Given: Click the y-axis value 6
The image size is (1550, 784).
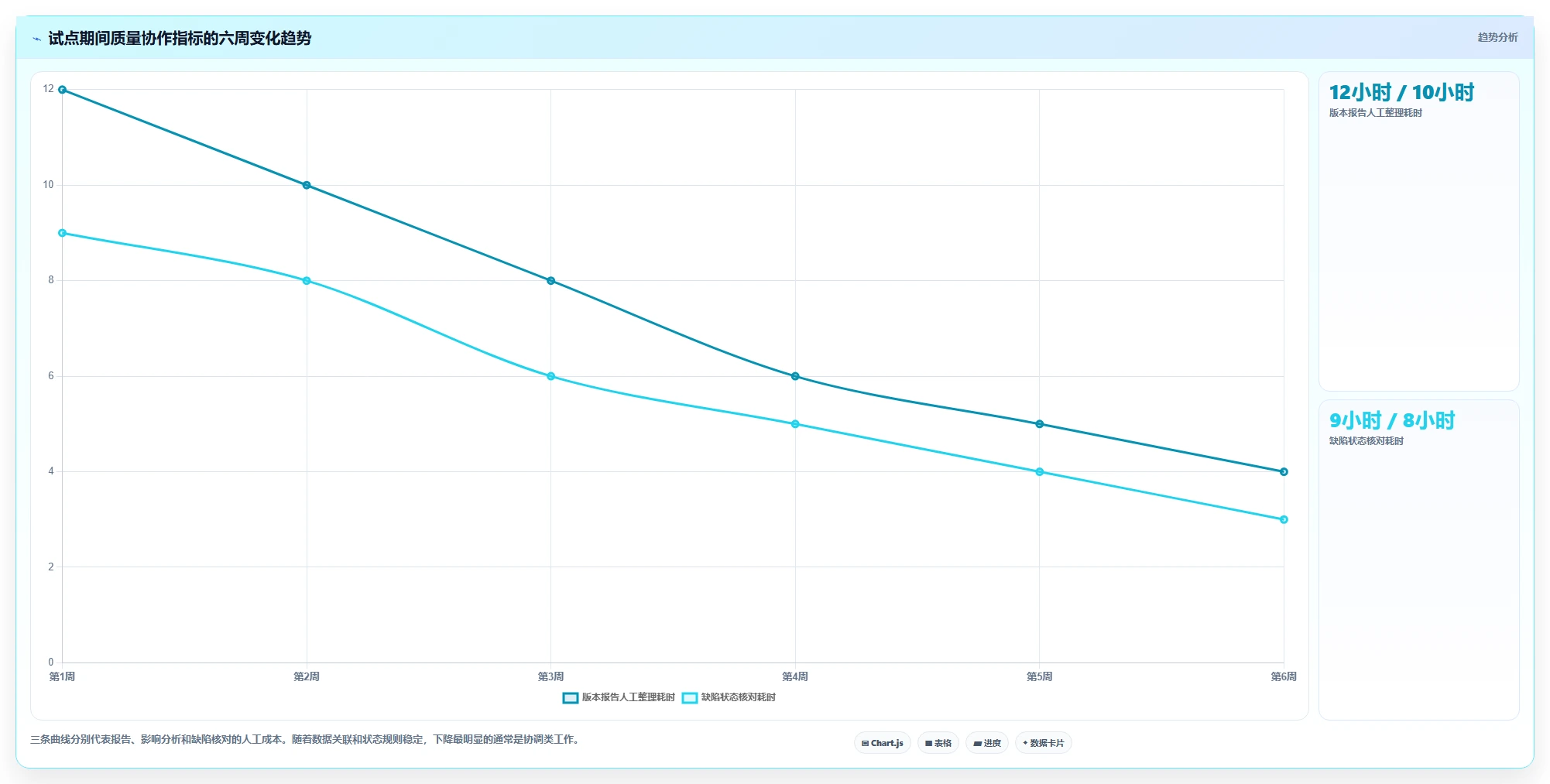Looking at the screenshot, I should click(x=51, y=376).
